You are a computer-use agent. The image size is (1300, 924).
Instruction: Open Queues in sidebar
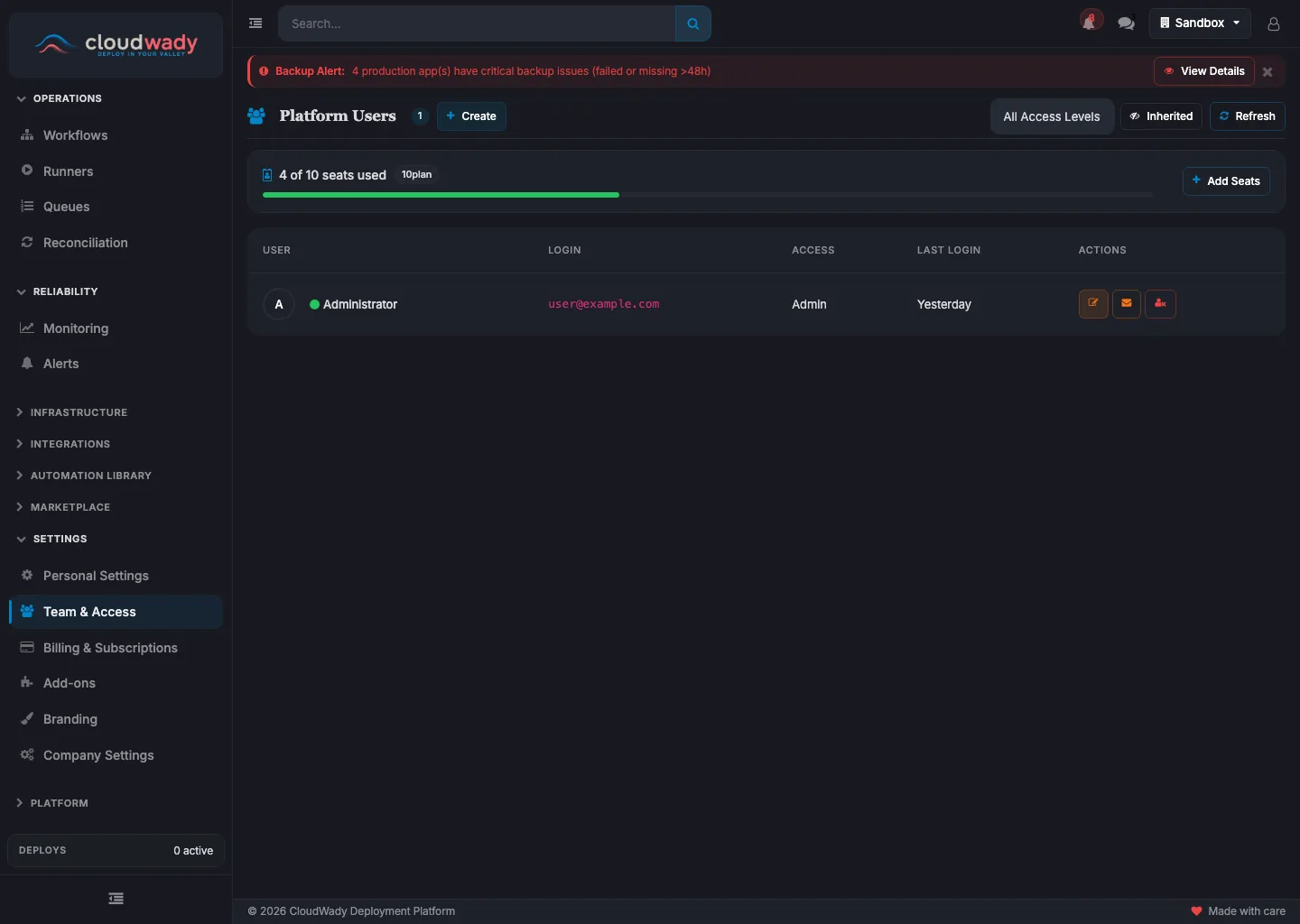click(116, 207)
